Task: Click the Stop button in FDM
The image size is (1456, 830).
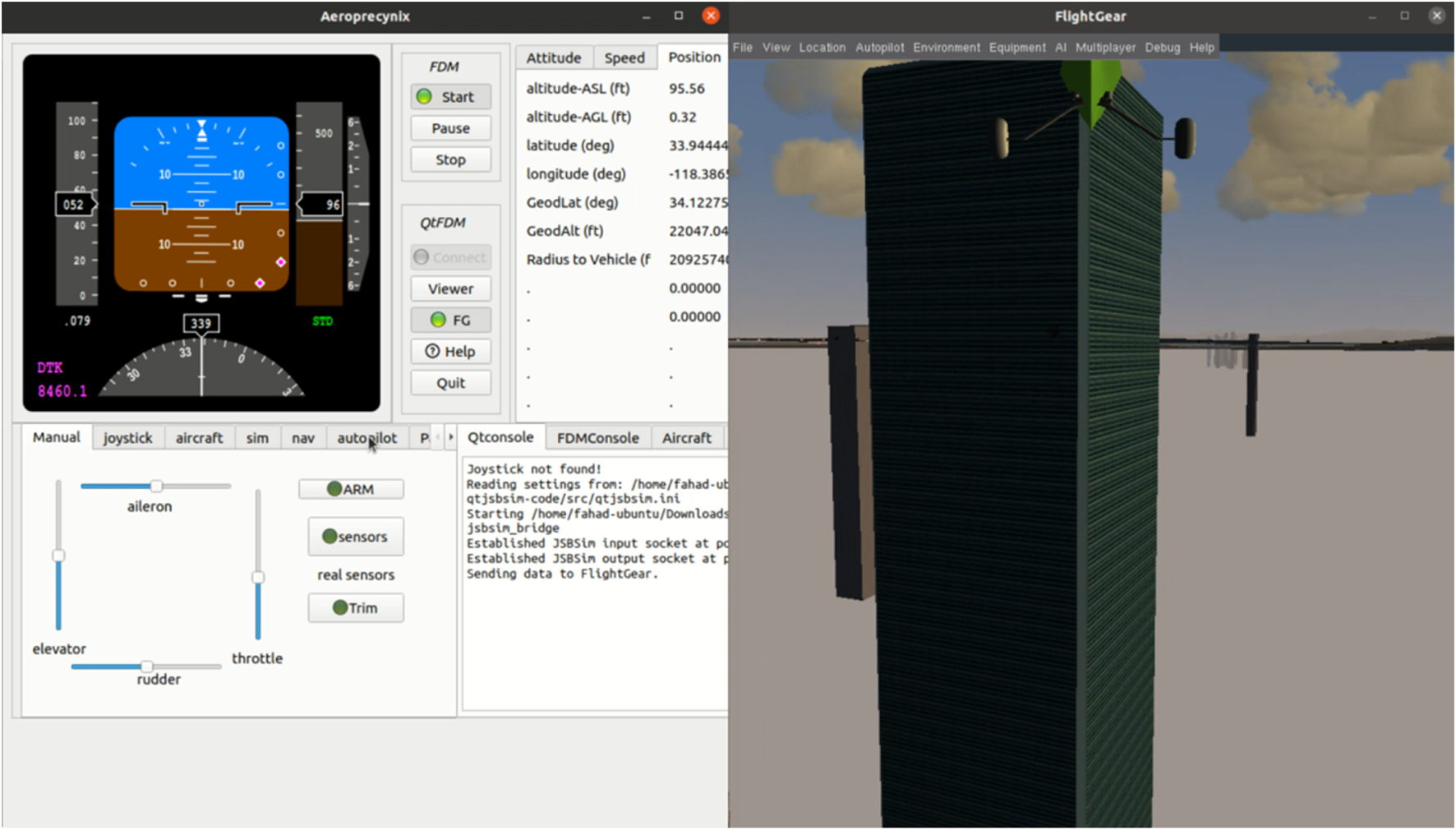Action: click(x=450, y=159)
